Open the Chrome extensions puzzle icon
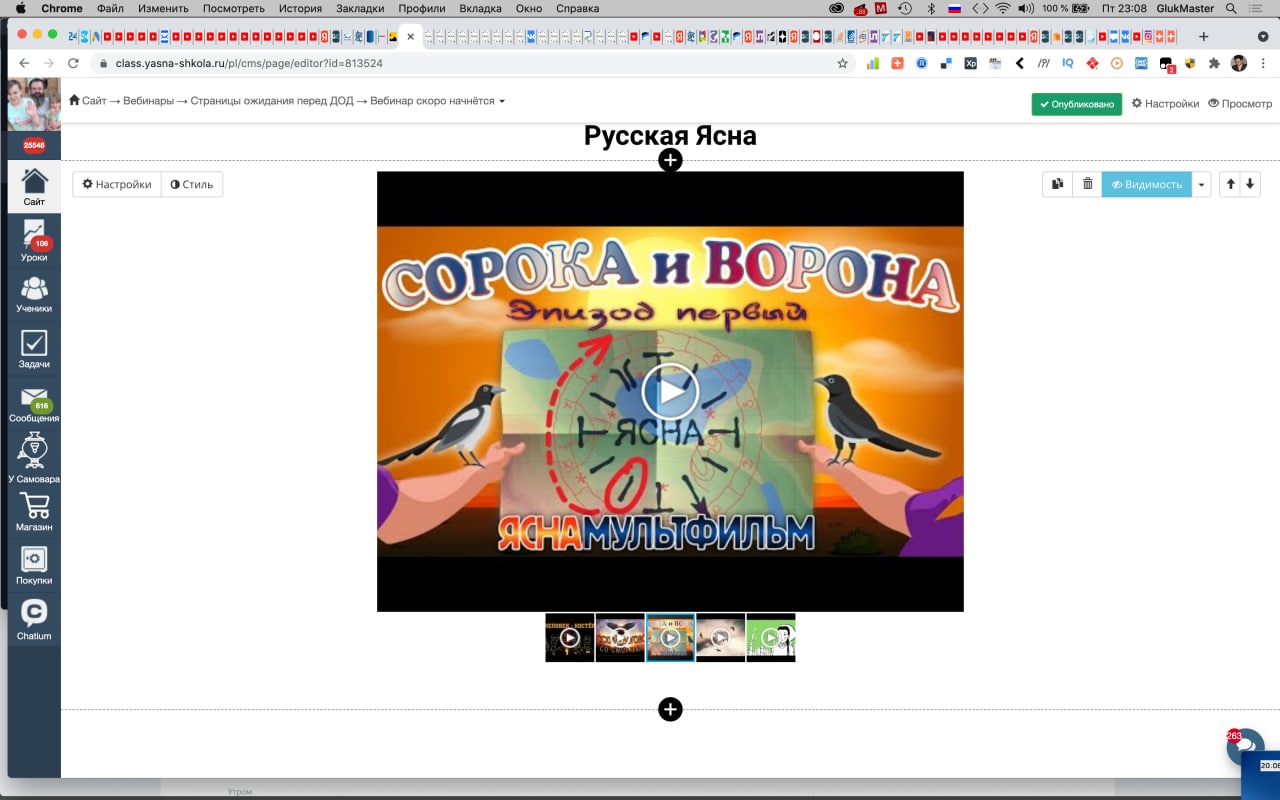This screenshot has height=800, width=1280. pos(1214,63)
